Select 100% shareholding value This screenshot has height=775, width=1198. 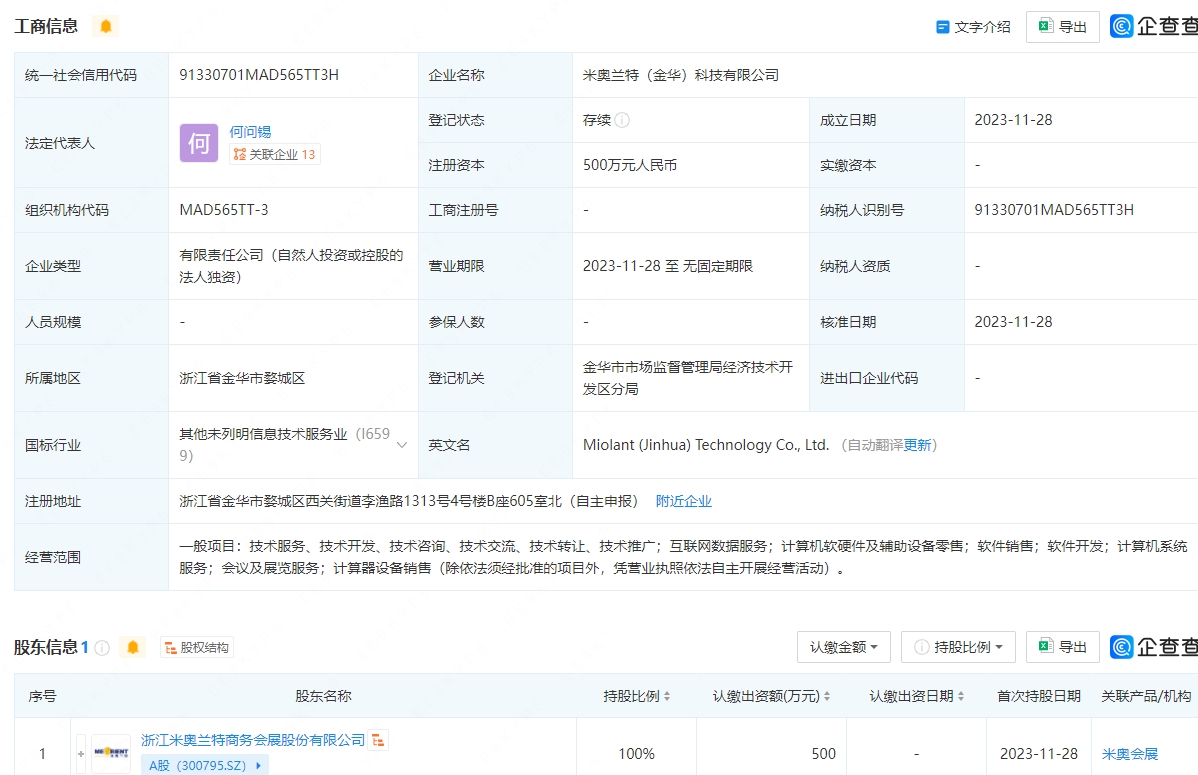636,754
